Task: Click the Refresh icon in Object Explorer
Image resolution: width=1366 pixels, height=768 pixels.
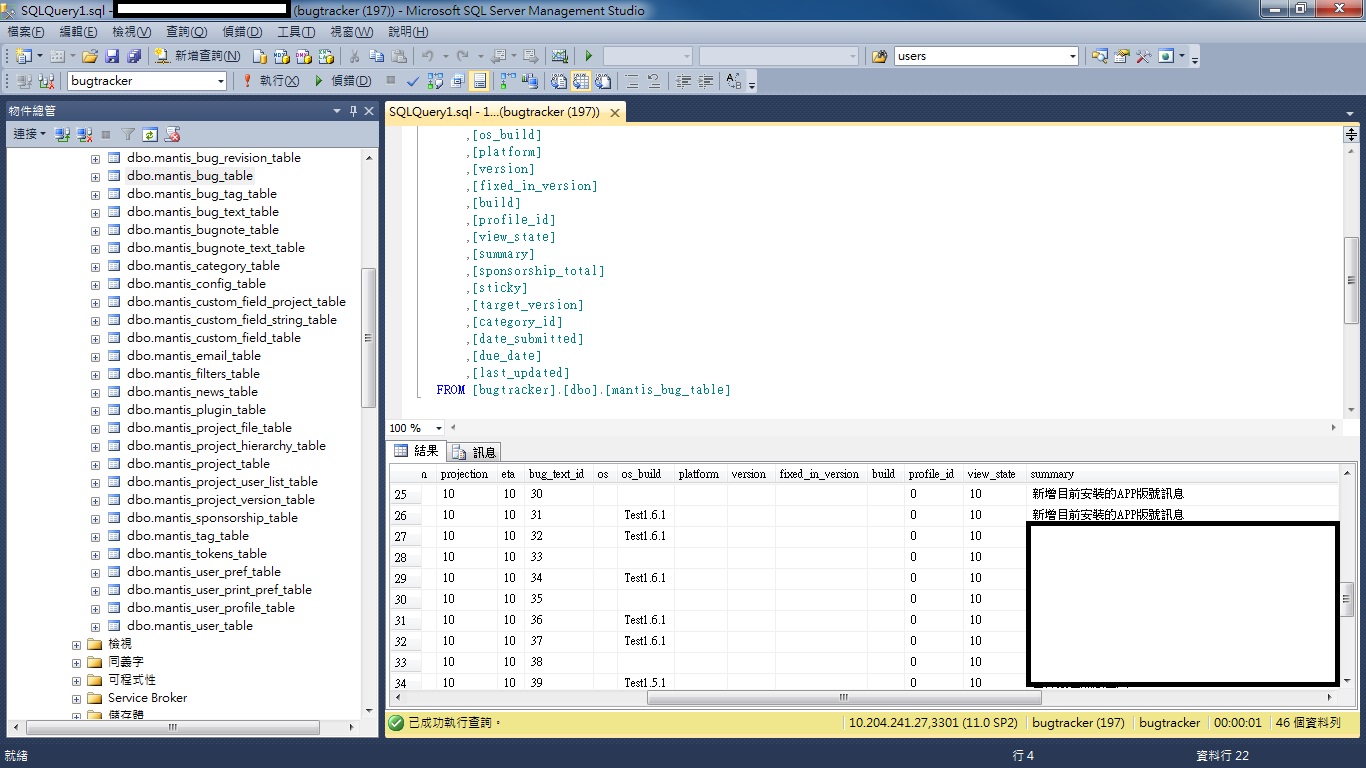Action: 150,134
